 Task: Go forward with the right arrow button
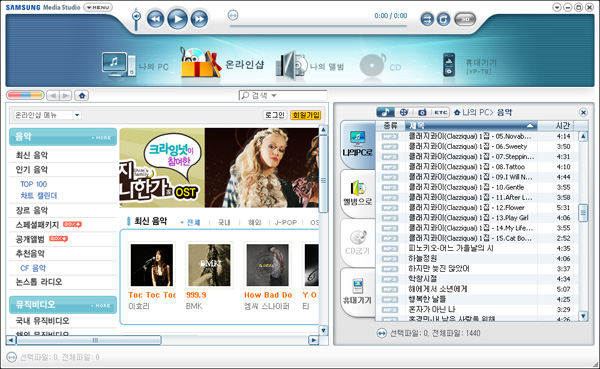pyautogui.click(x=65, y=95)
